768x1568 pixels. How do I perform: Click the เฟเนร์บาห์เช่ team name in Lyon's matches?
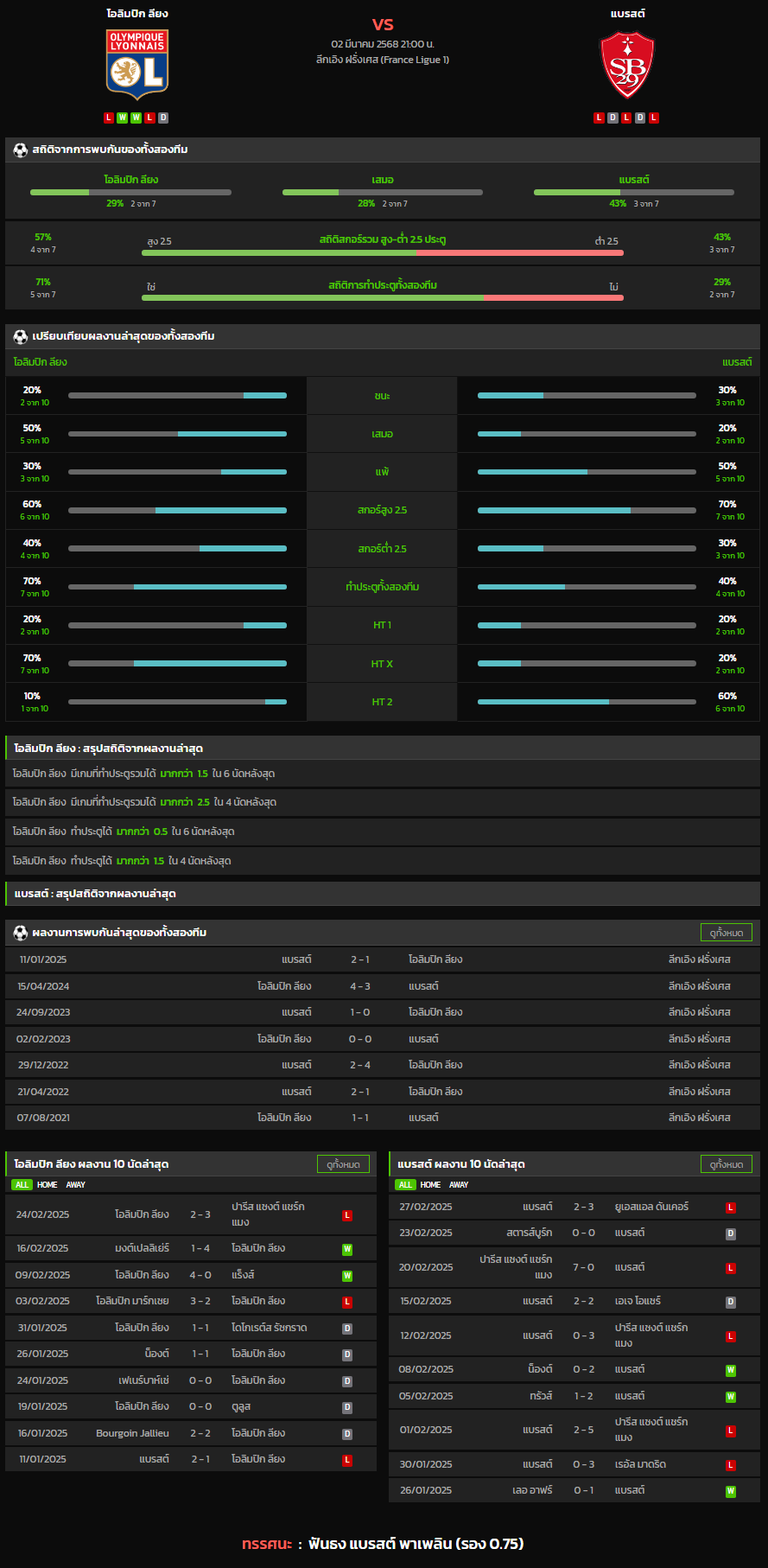(x=143, y=1380)
